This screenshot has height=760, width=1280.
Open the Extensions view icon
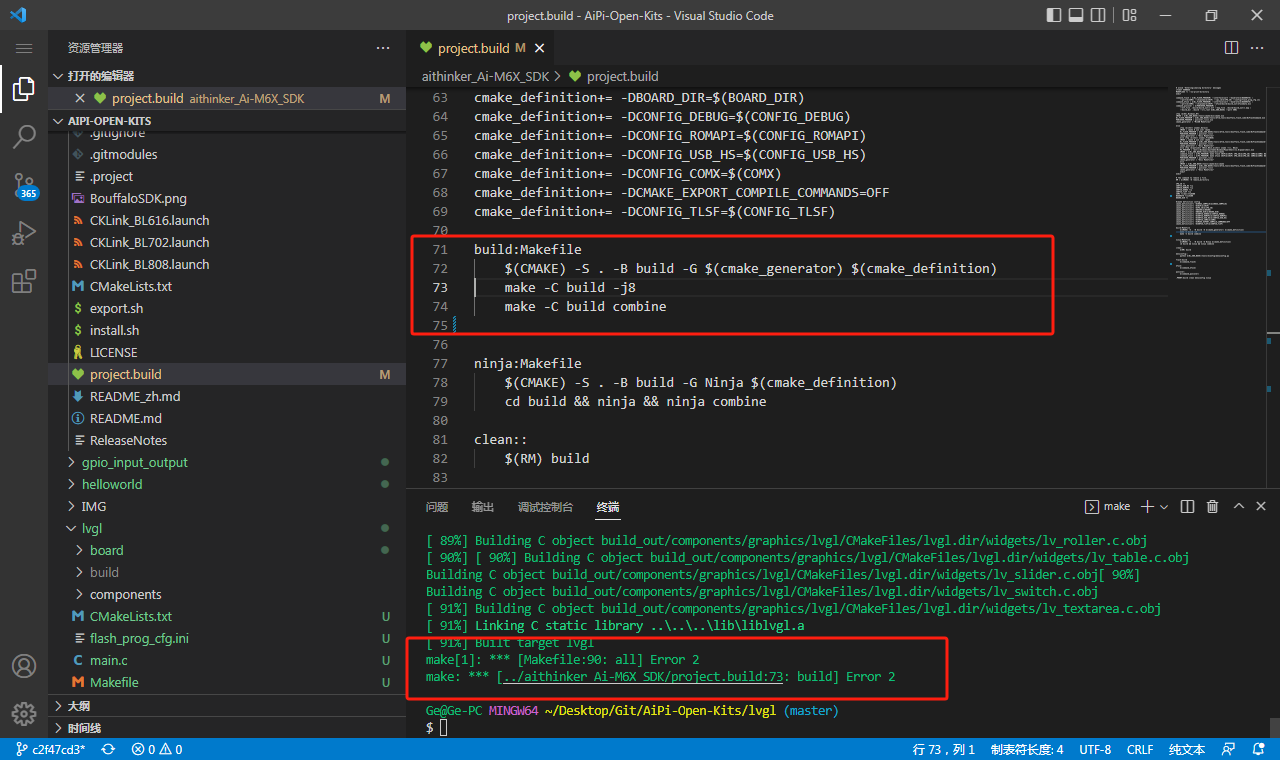(x=24, y=282)
